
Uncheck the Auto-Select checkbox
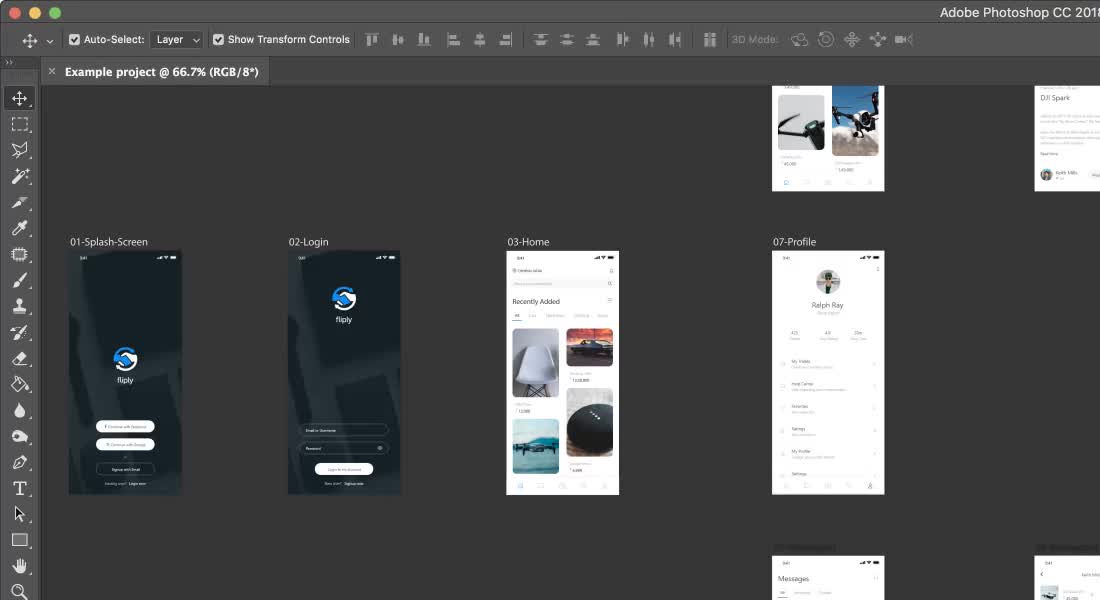coord(74,39)
